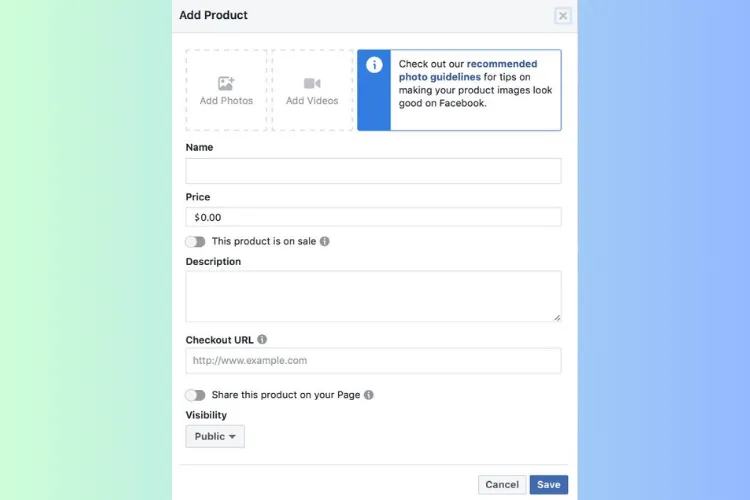Click the Add Photos image icon
Viewport: 750px width, 500px height.
(x=226, y=84)
